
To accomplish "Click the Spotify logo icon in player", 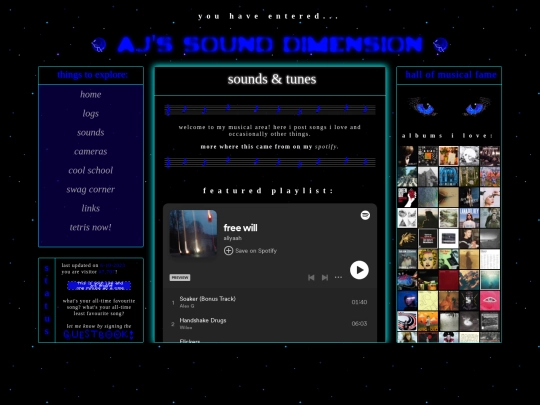I will (365, 215).
